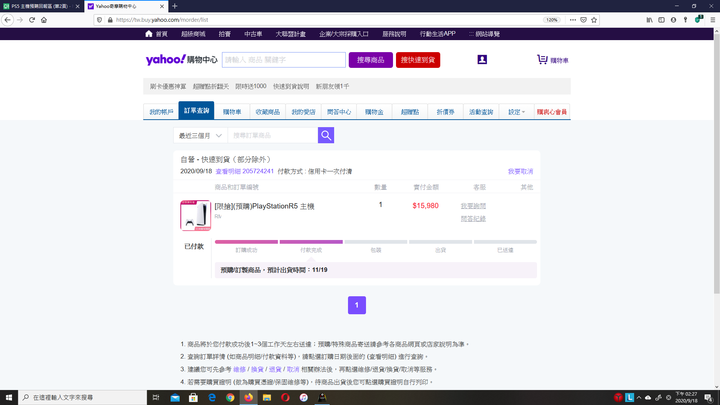Image resolution: width=720 pixels, height=405 pixels.
Task: Click the Windows taskbar search box
Action: point(83,398)
